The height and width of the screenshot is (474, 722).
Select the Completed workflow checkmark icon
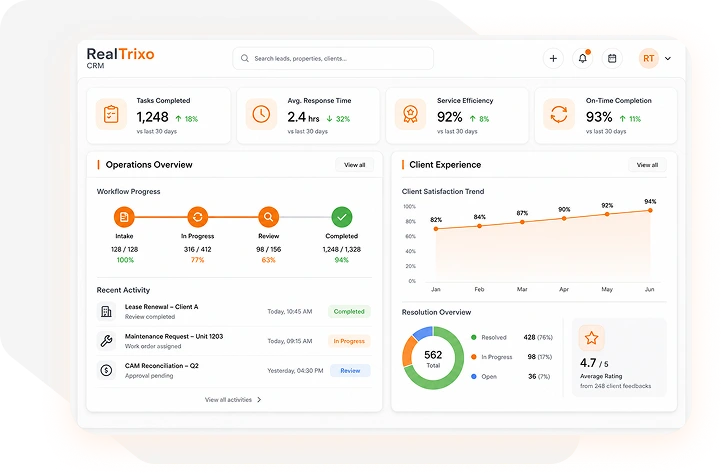tap(342, 217)
